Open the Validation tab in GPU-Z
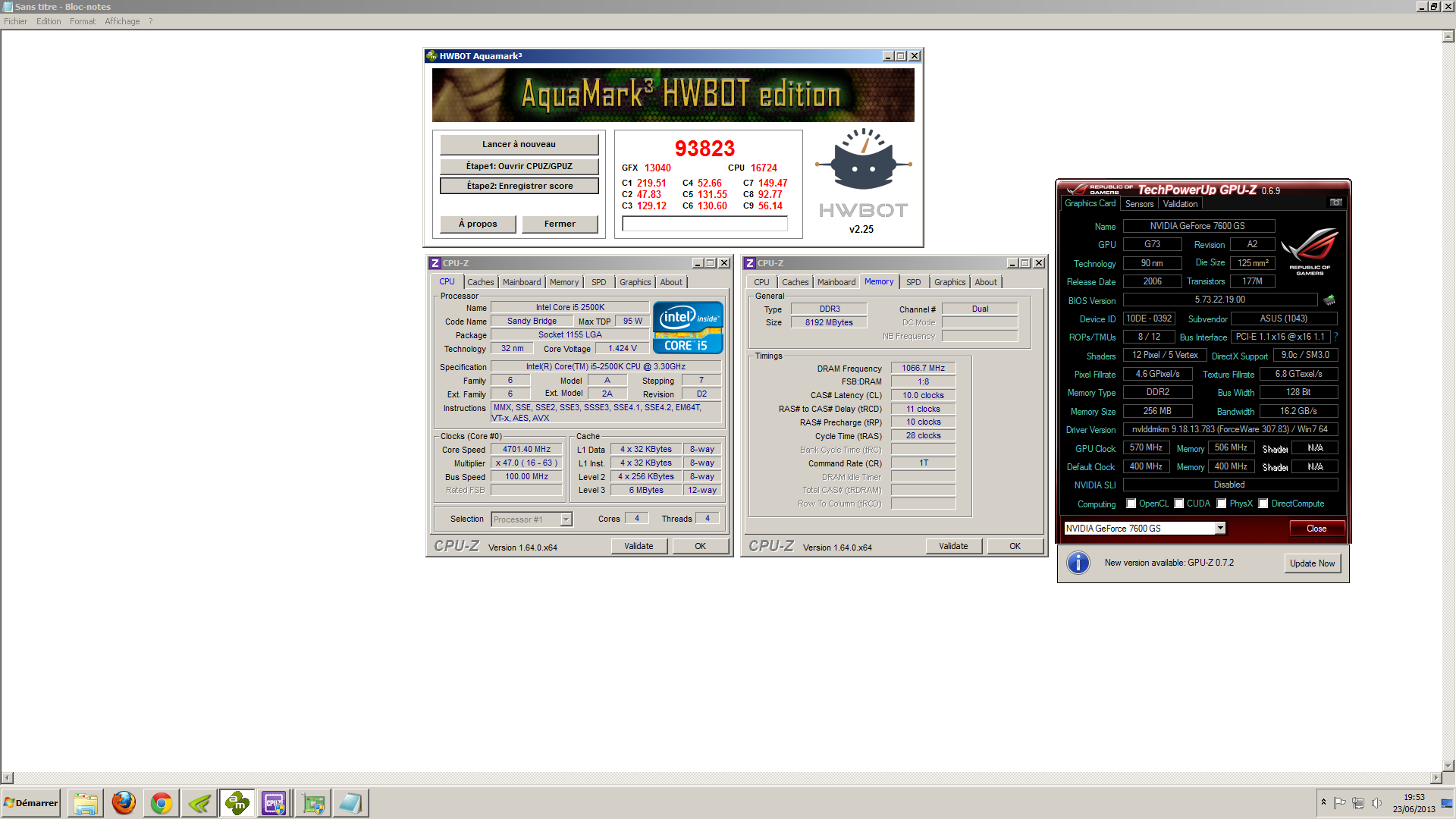The width and height of the screenshot is (1456, 819). (1181, 204)
